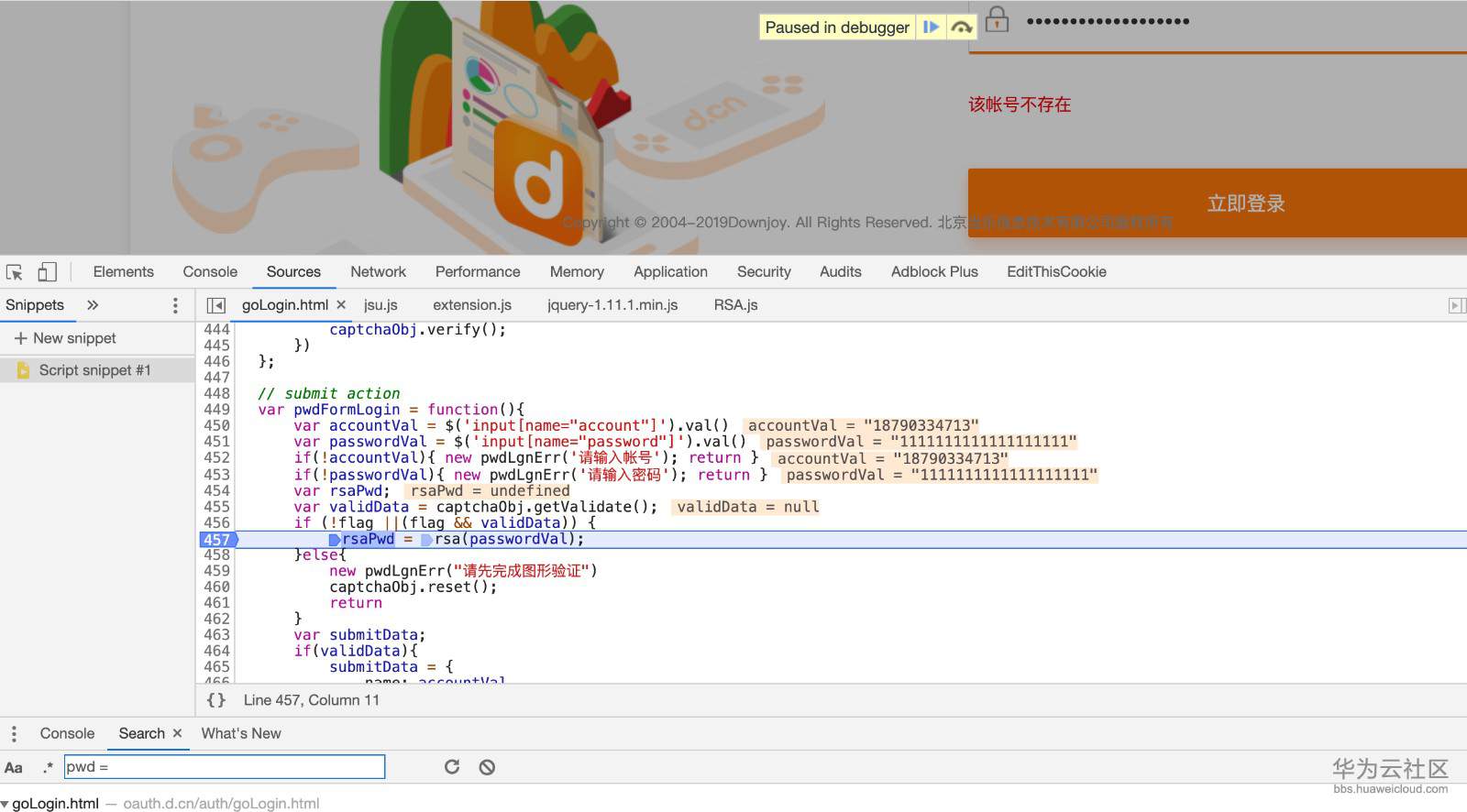
Task: Hide the navigator sidebar pane
Action: click(216, 305)
